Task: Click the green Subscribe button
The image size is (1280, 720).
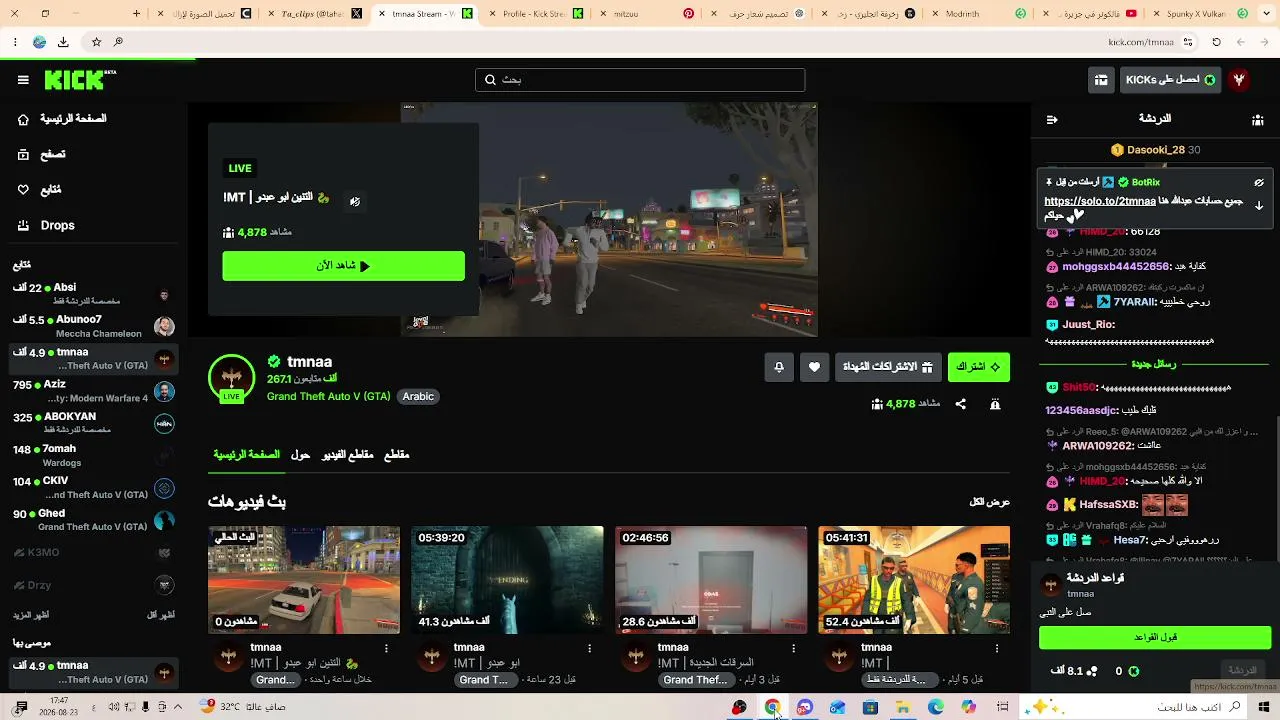Action: (x=979, y=367)
